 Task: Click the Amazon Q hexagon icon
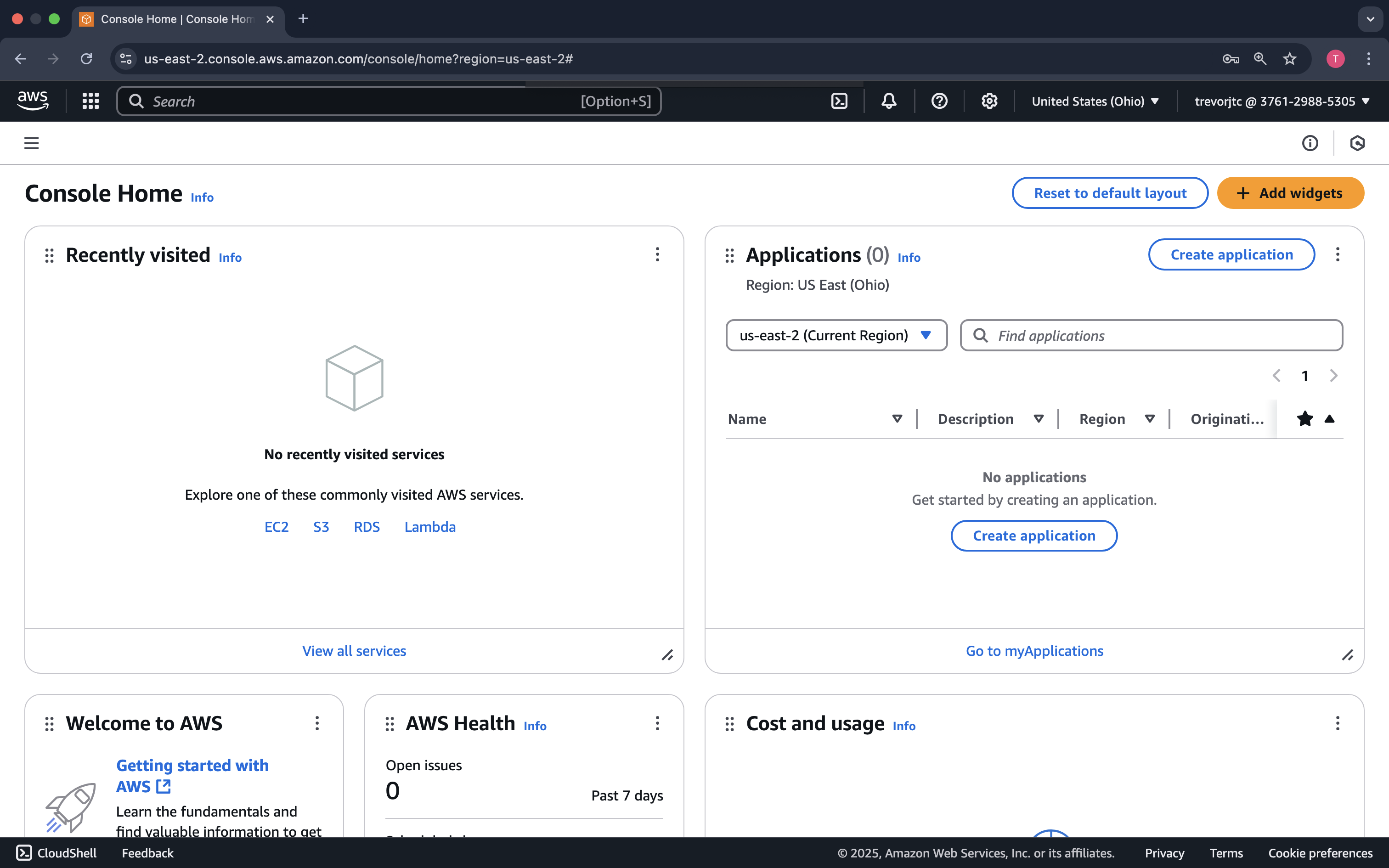[x=1357, y=143]
